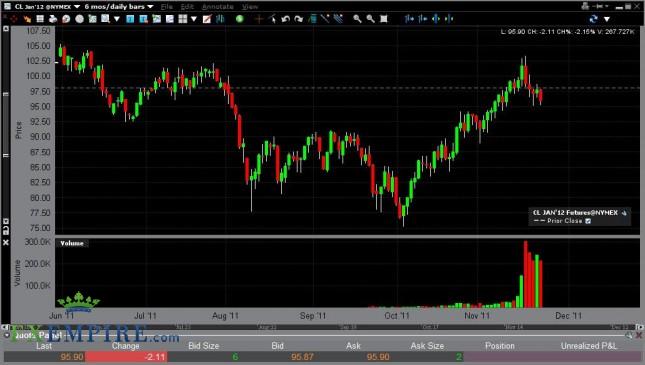
Task: Open the View menu
Action: pos(250,7)
